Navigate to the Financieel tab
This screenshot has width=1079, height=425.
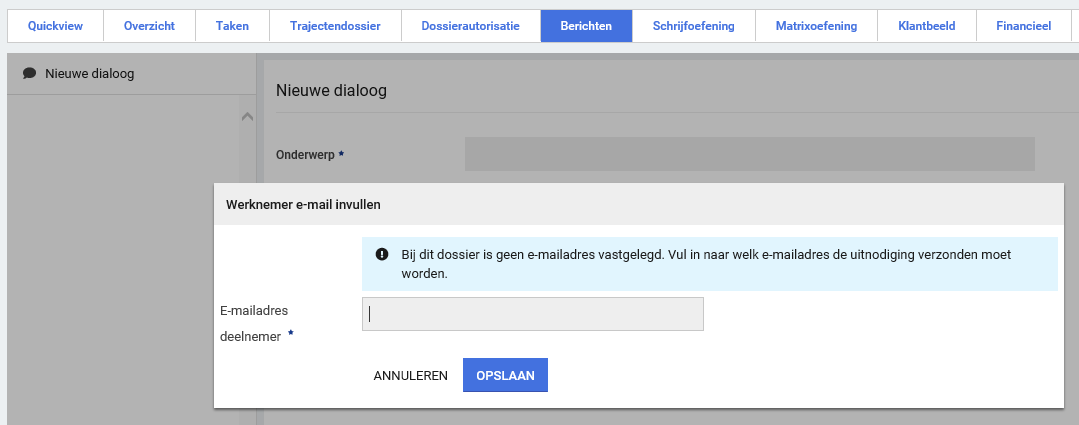(x=1023, y=26)
